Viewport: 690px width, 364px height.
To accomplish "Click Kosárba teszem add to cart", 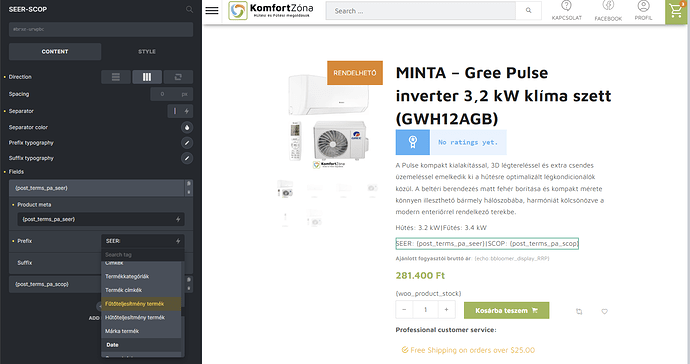I will tap(506, 310).
